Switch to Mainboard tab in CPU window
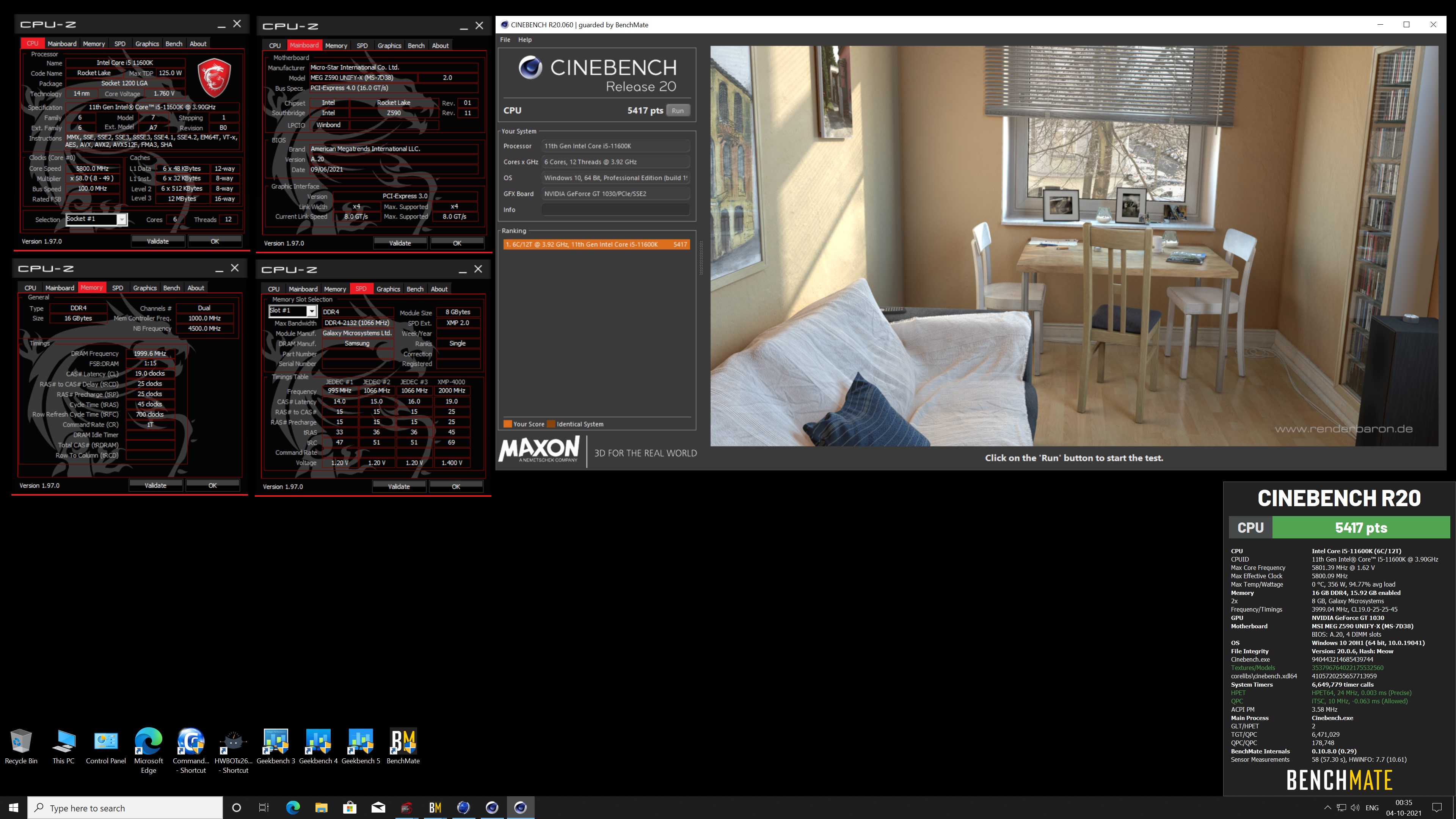This screenshot has height=819, width=1456. point(61,44)
